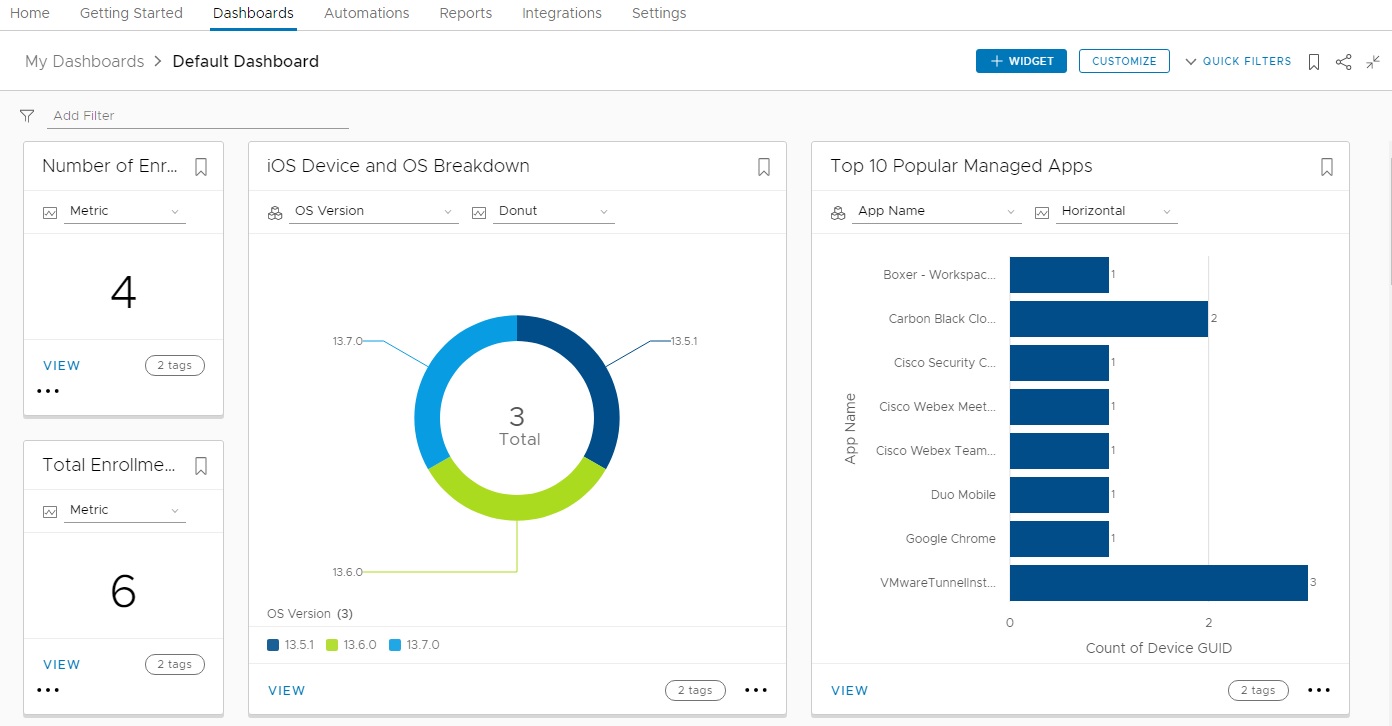Bookmark the Top 10 Popular Managed Apps widget
Image resolution: width=1392 pixels, height=726 pixels.
point(1327,167)
